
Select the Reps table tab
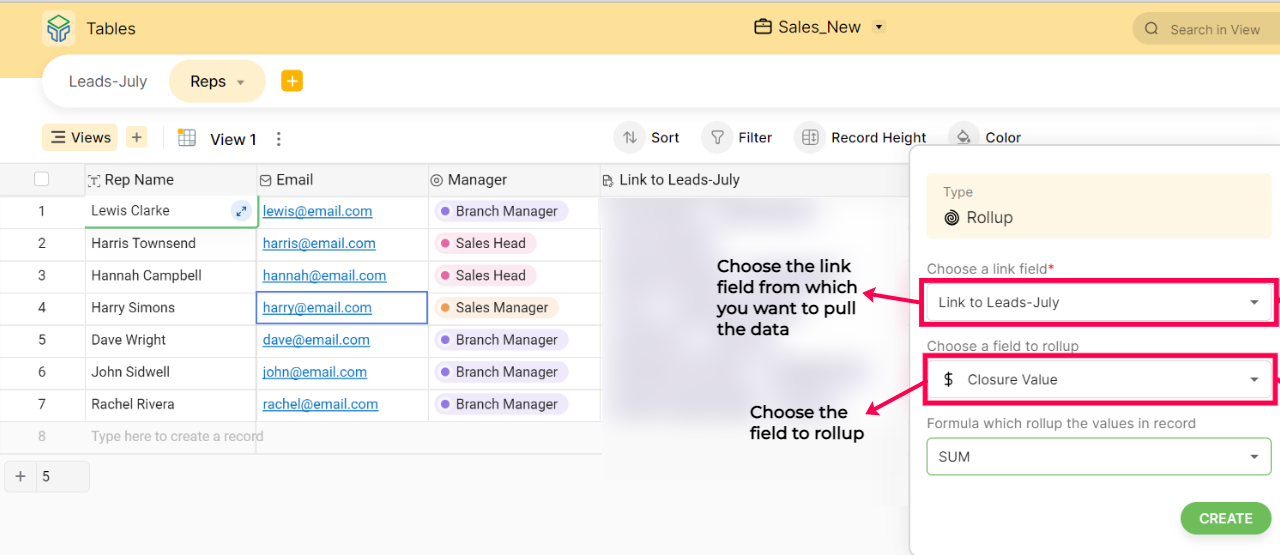click(217, 82)
